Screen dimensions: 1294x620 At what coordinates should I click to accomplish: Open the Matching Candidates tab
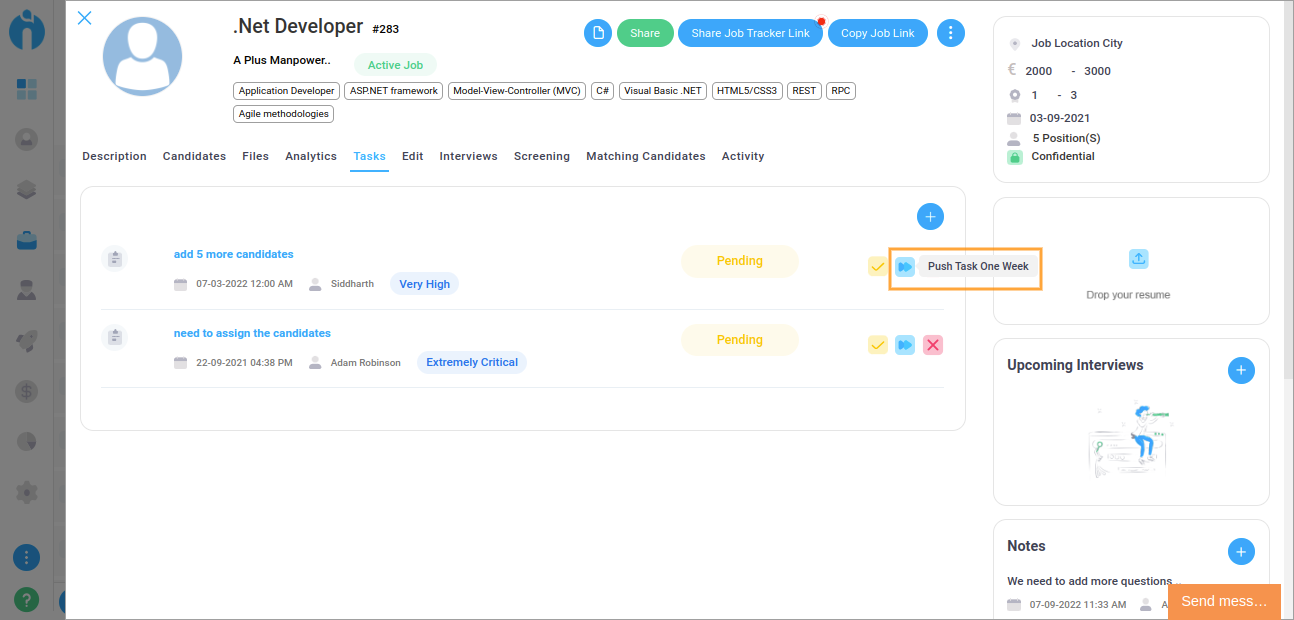pos(645,156)
